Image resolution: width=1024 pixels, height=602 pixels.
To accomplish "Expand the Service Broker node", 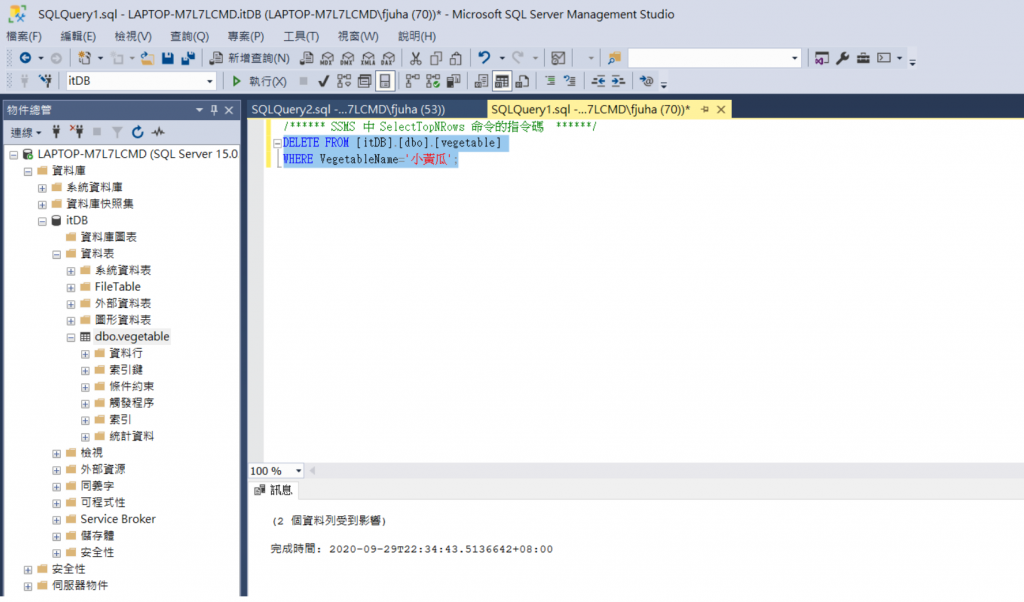I will coord(56,520).
